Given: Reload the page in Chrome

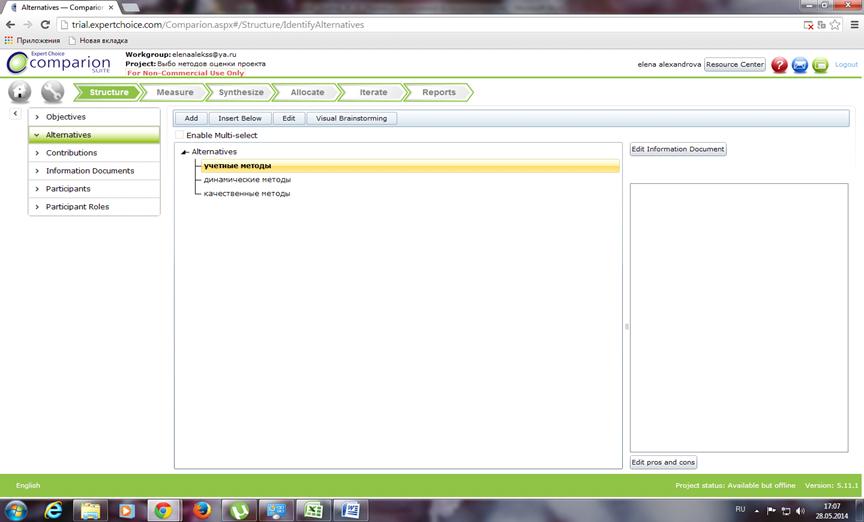Looking at the screenshot, I should pos(45,24).
